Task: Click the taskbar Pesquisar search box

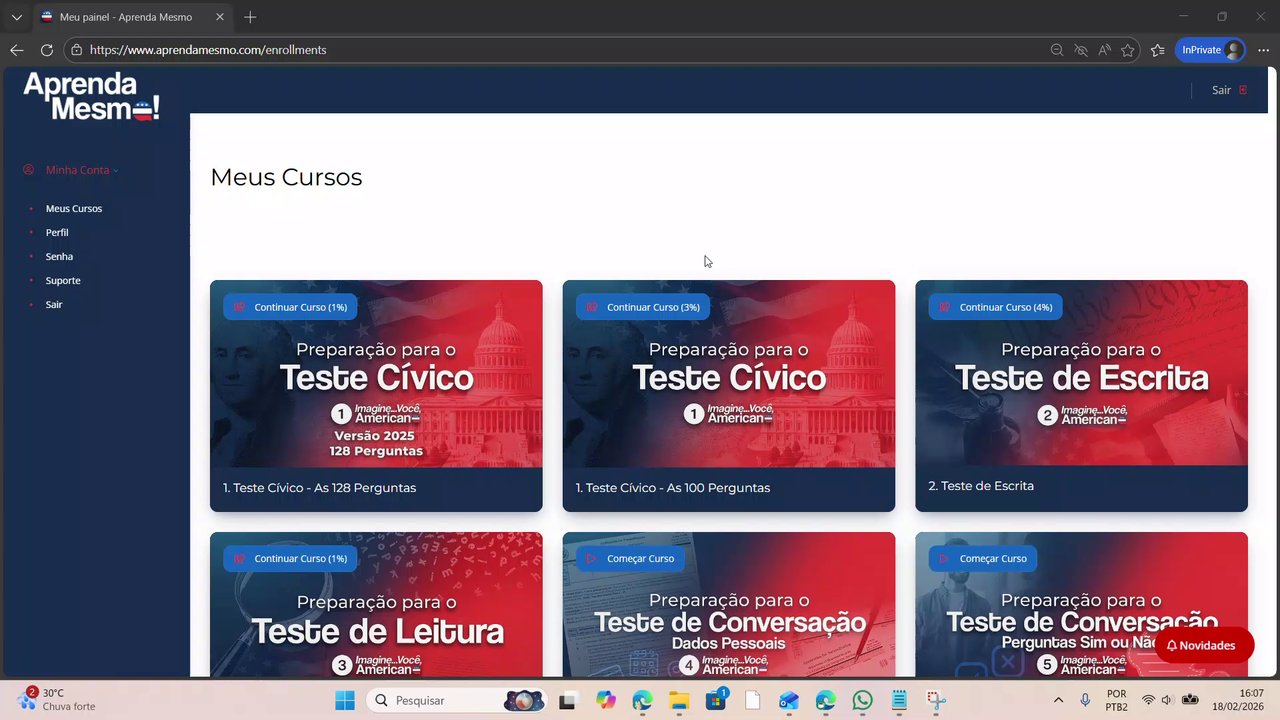Action: pyautogui.click(x=458, y=700)
